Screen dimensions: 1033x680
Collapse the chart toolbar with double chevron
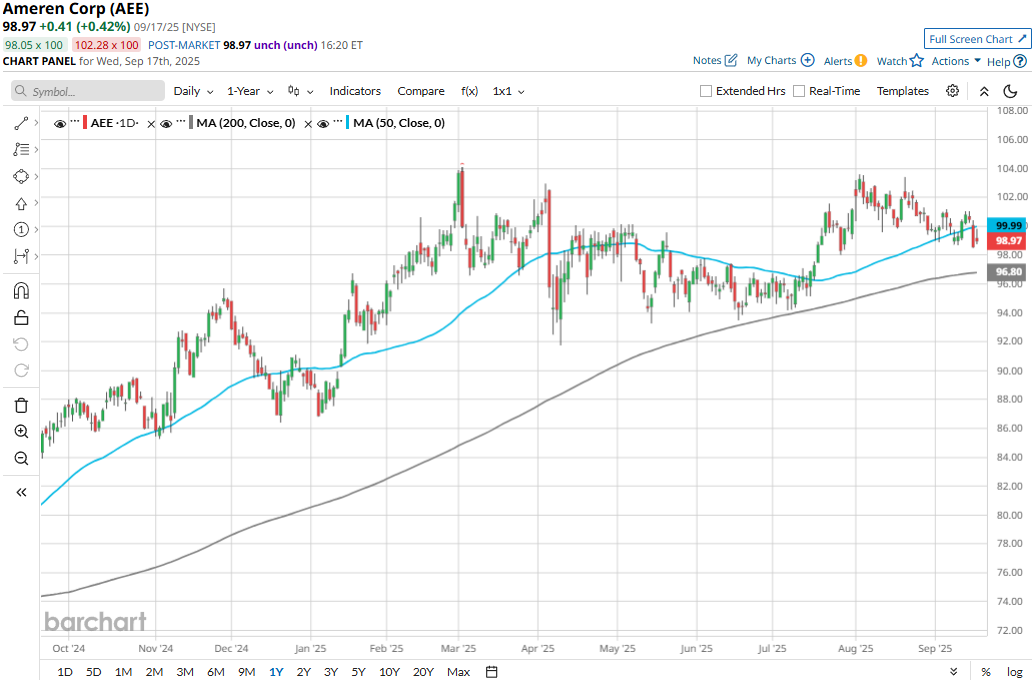pos(984,91)
